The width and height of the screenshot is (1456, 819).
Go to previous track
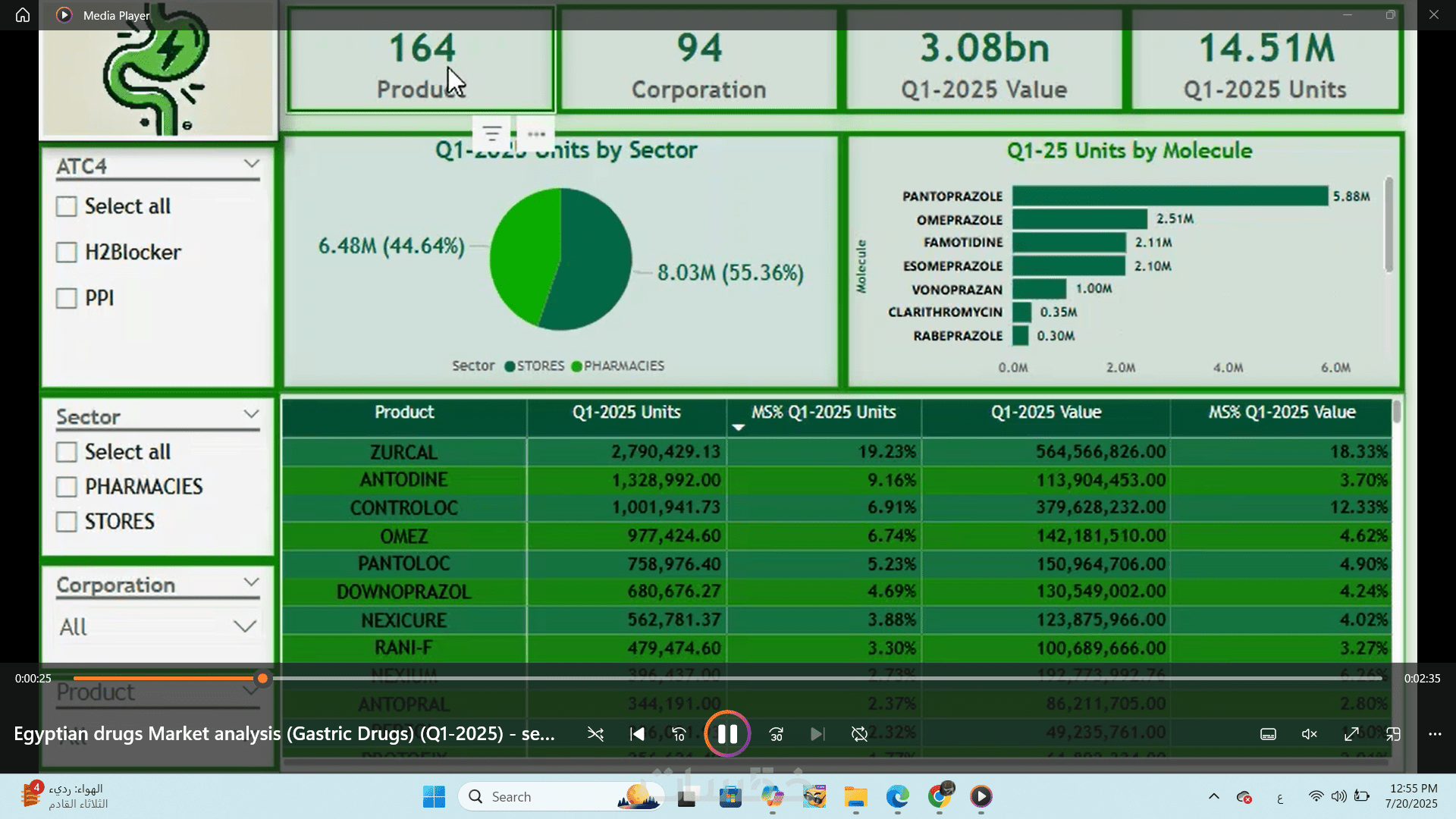tap(637, 734)
